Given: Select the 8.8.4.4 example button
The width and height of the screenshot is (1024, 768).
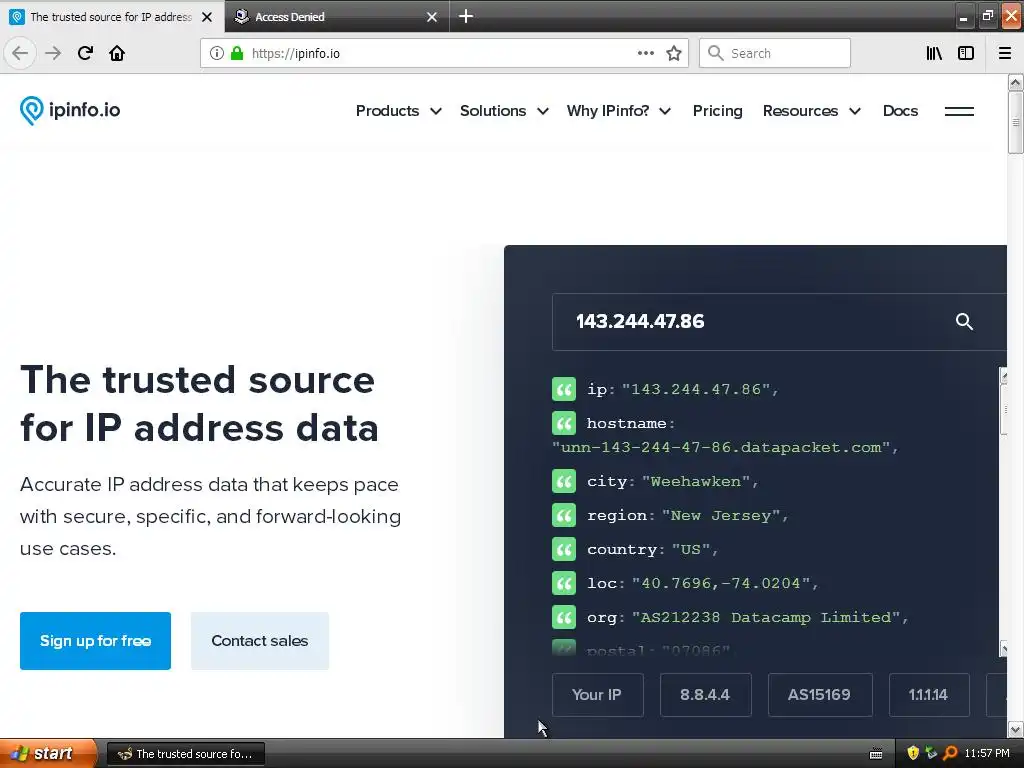Looking at the screenshot, I should [x=705, y=695].
